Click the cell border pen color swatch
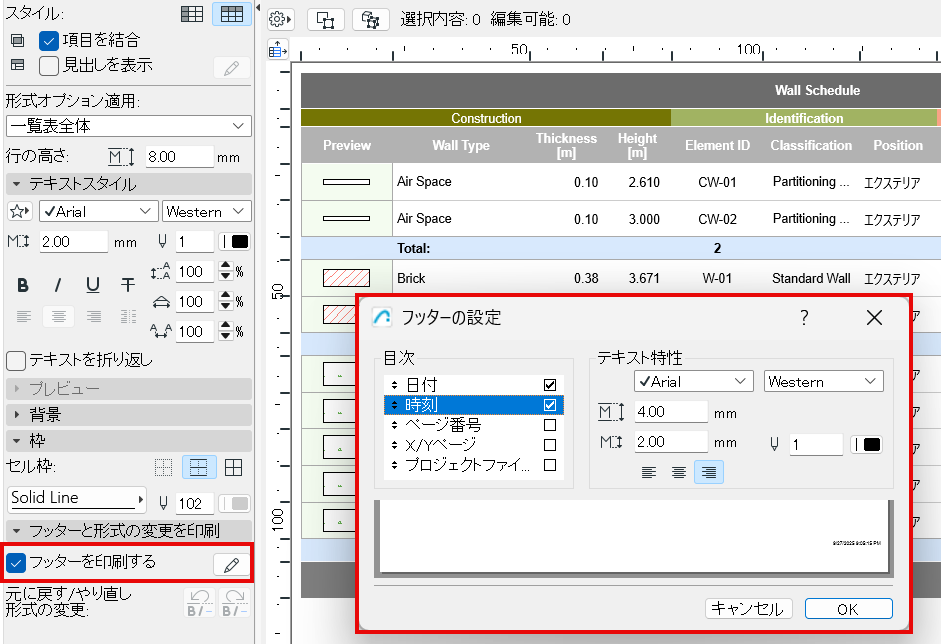Image resolution: width=941 pixels, height=644 pixels. click(234, 504)
